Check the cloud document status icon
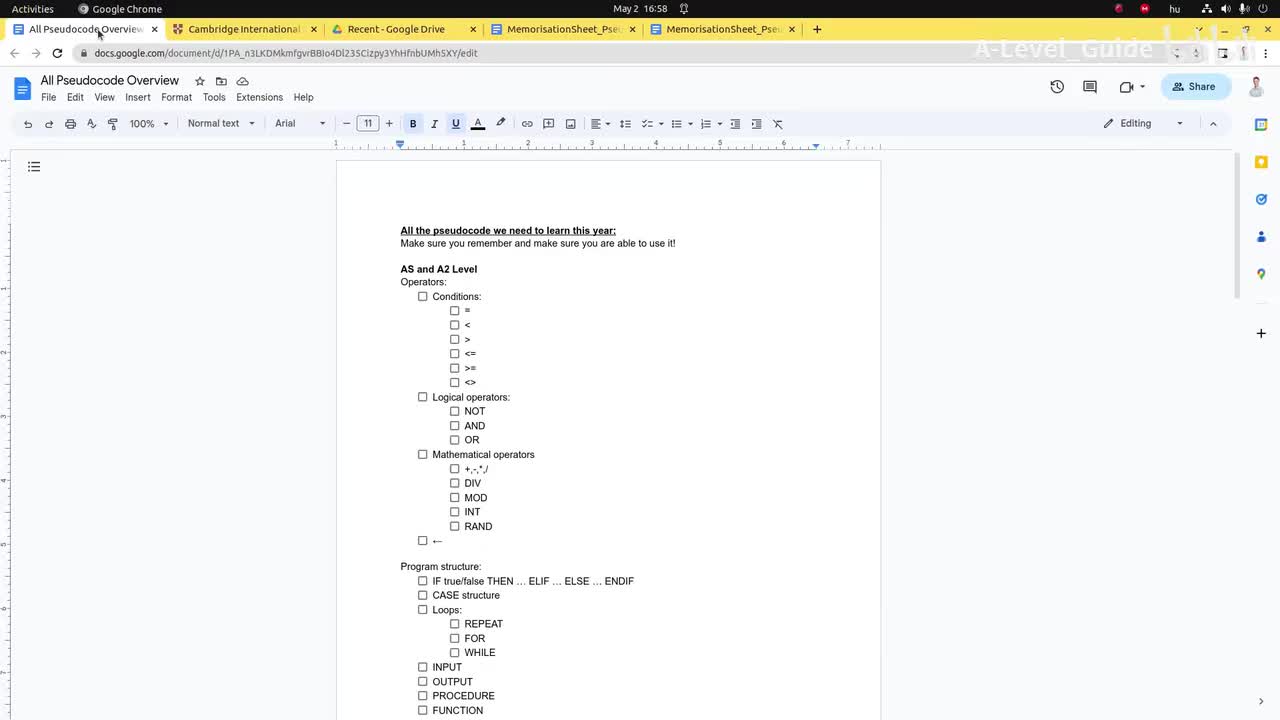The width and height of the screenshot is (1280, 720). [242, 81]
